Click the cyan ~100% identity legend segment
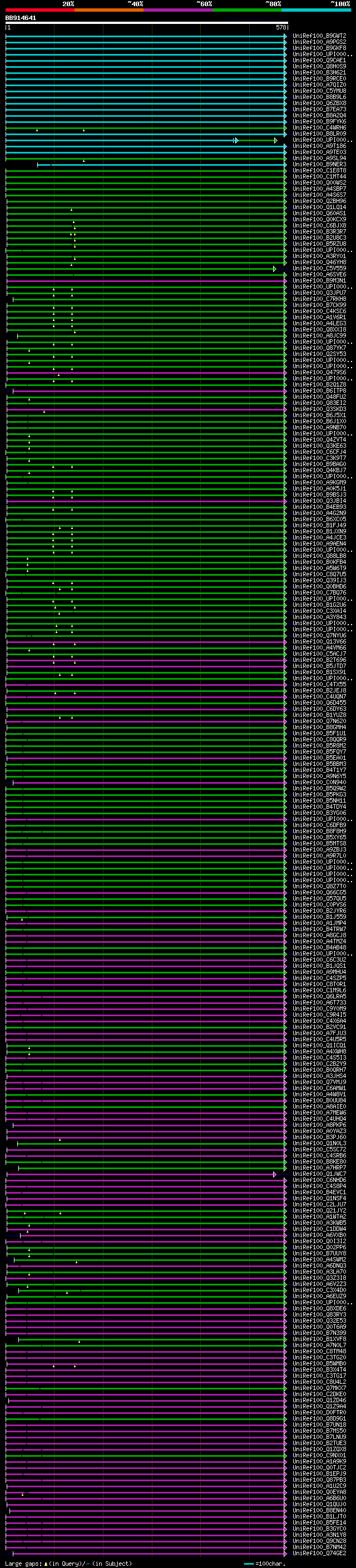This screenshot has height=1568, width=356. [x=316, y=10]
